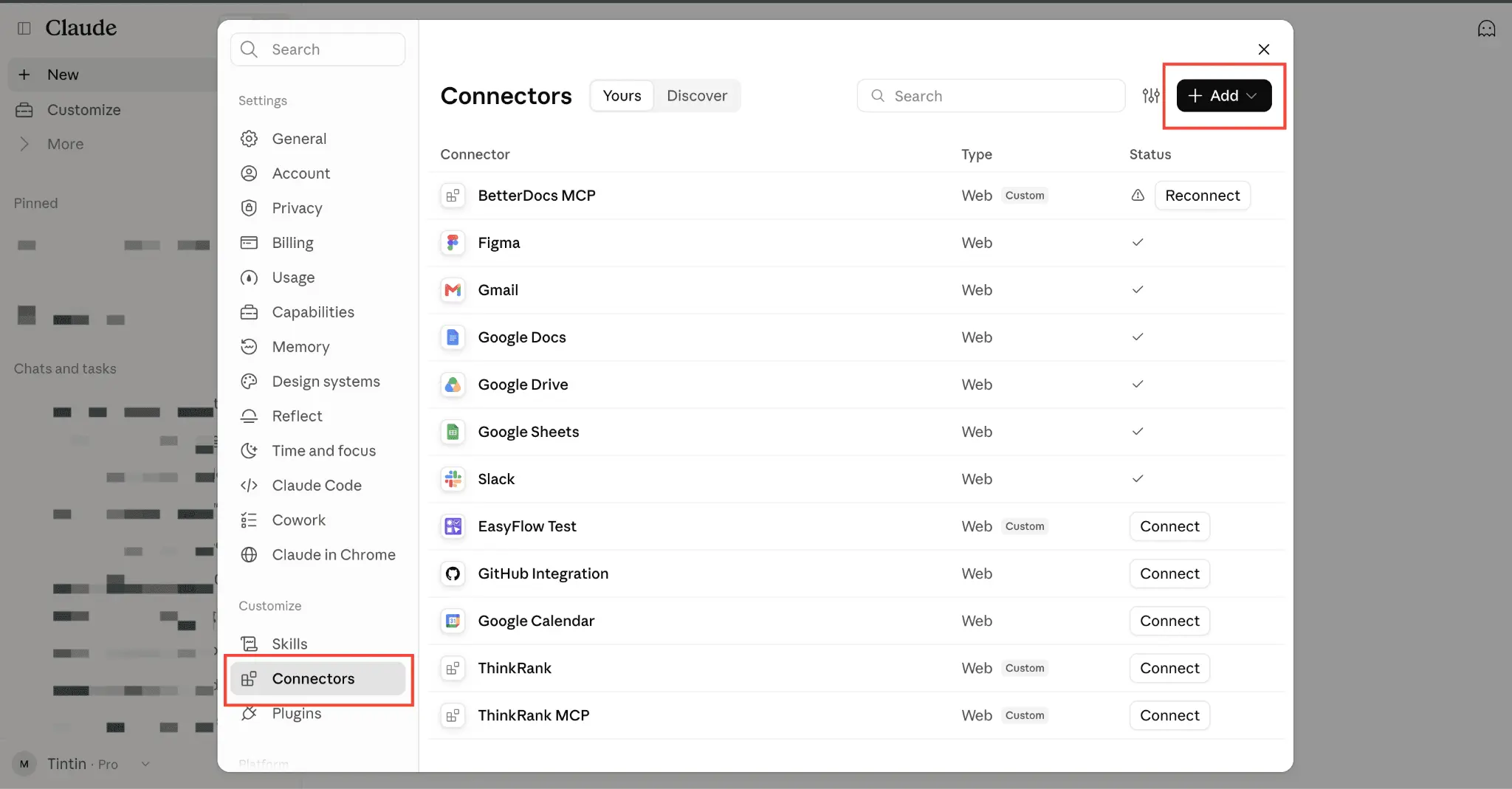Click the Slack connector logo
Viewport: 1512px width, 789px height.
[x=453, y=479]
